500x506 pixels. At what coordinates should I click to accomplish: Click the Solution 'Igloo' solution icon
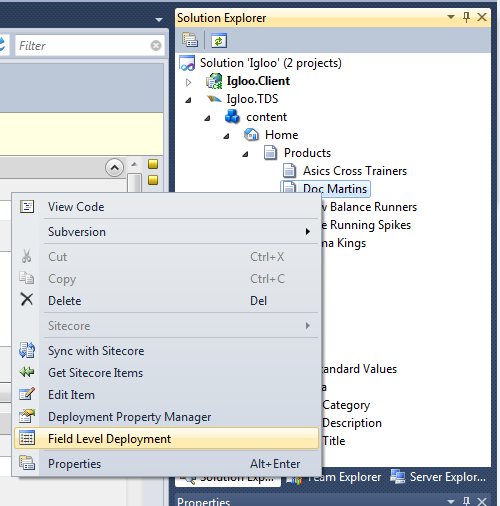point(187,63)
